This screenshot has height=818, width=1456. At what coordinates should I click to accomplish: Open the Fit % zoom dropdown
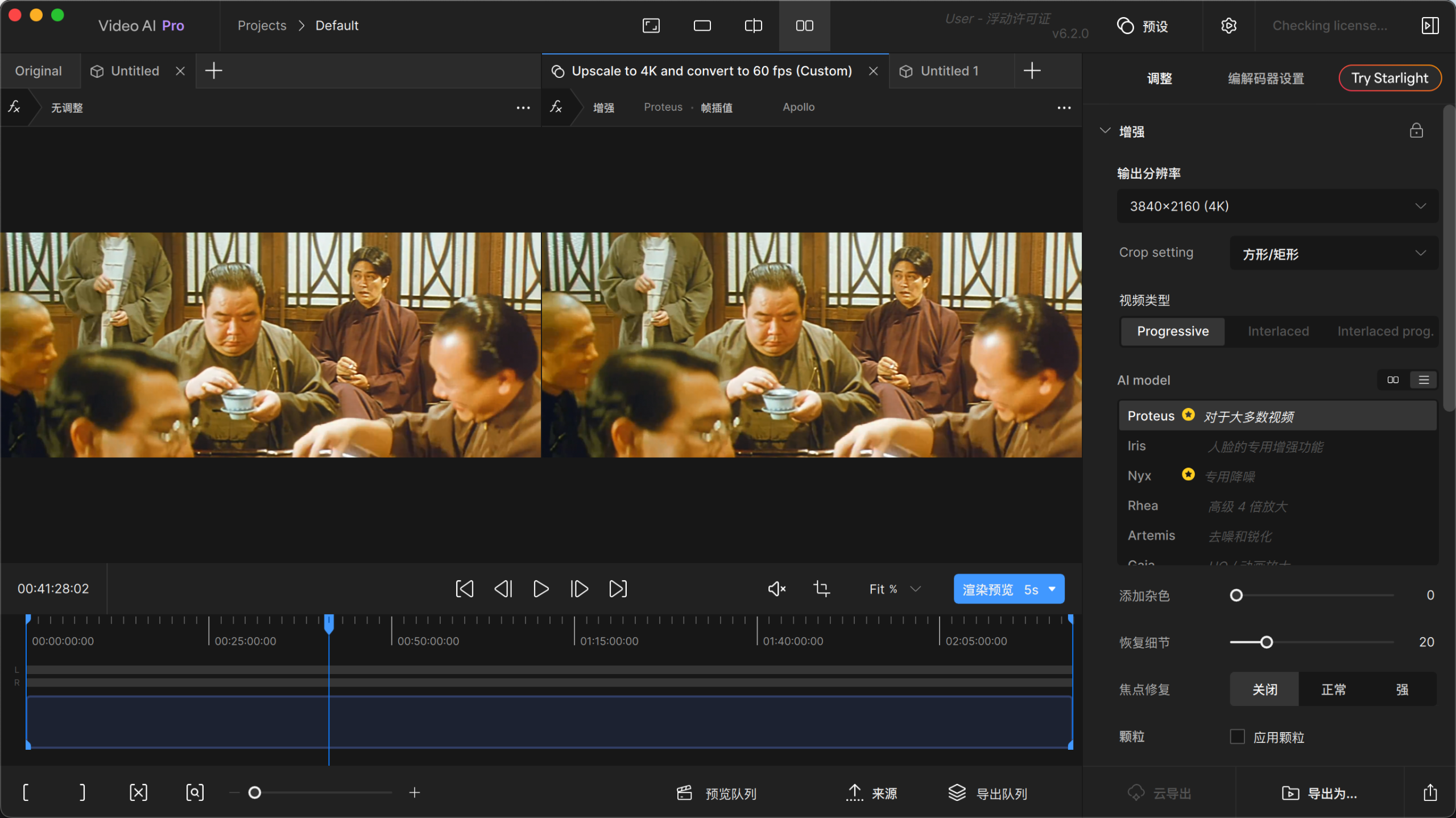point(895,589)
